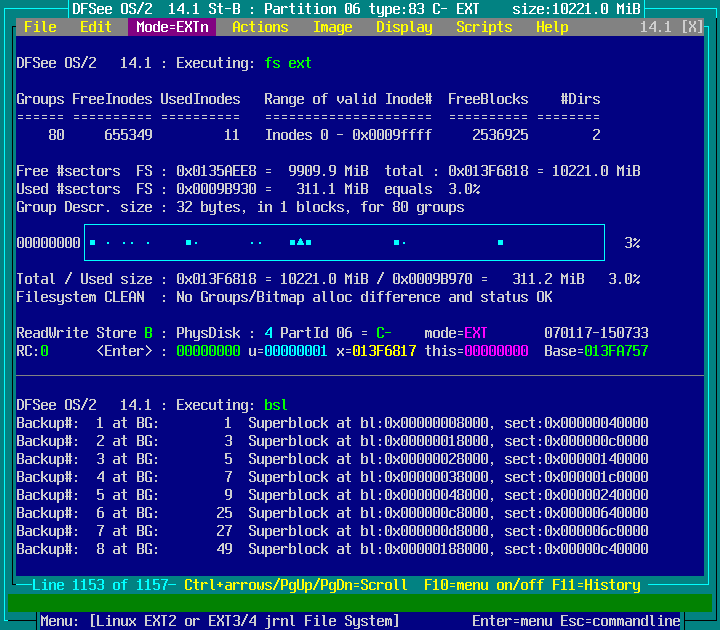The width and height of the screenshot is (720, 630).
Task: Click the yellow 'x=013F6817' value
Action: click(376, 351)
